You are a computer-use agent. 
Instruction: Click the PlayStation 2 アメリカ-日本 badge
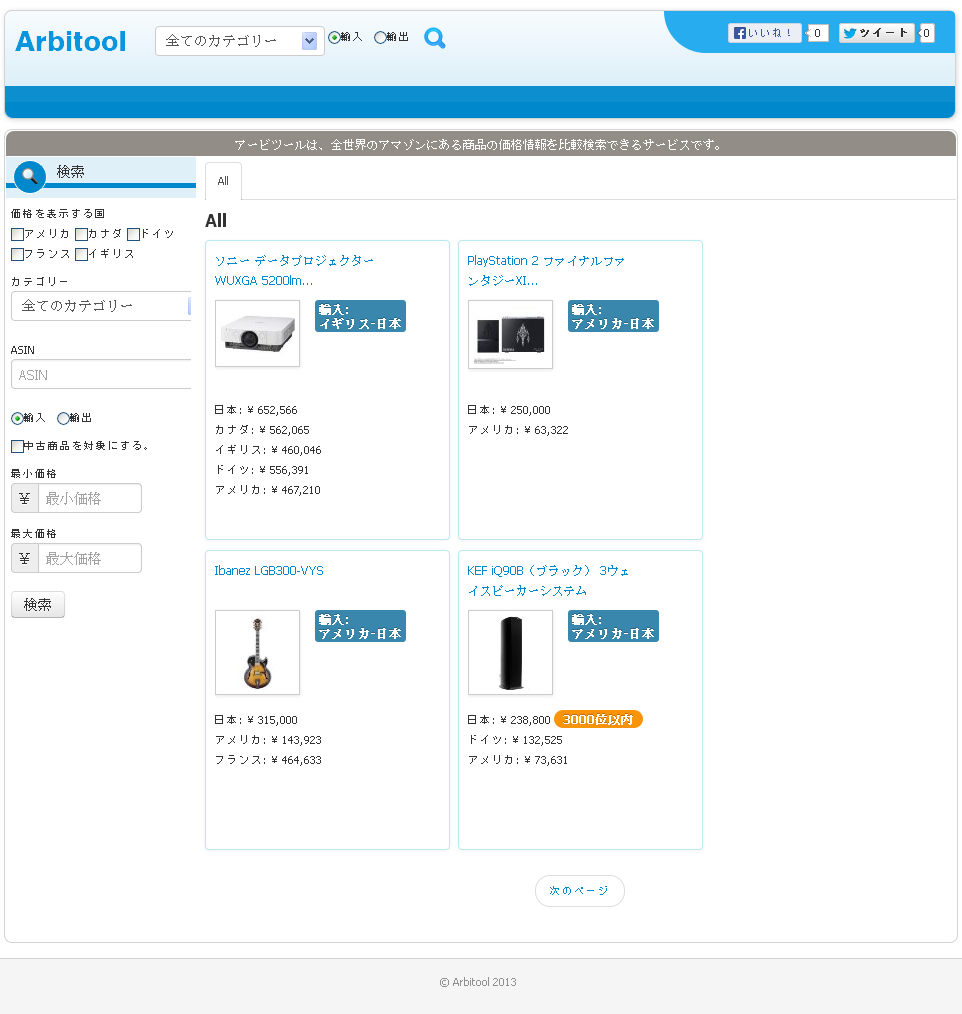pyautogui.click(x=613, y=316)
